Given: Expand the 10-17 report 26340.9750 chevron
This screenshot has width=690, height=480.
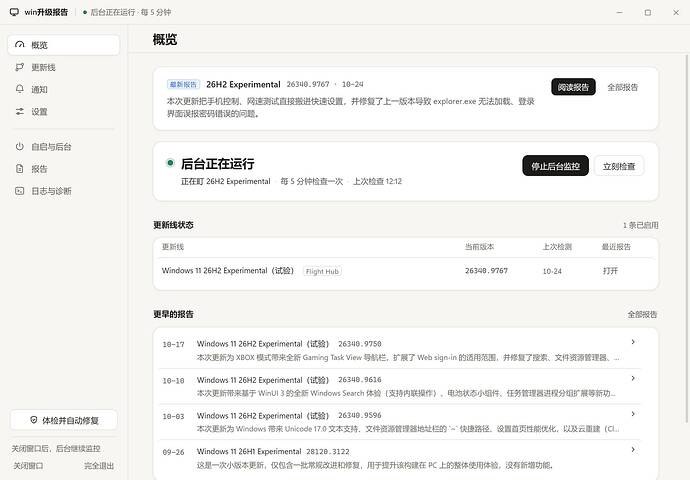Looking at the screenshot, I should coord(633,342).
